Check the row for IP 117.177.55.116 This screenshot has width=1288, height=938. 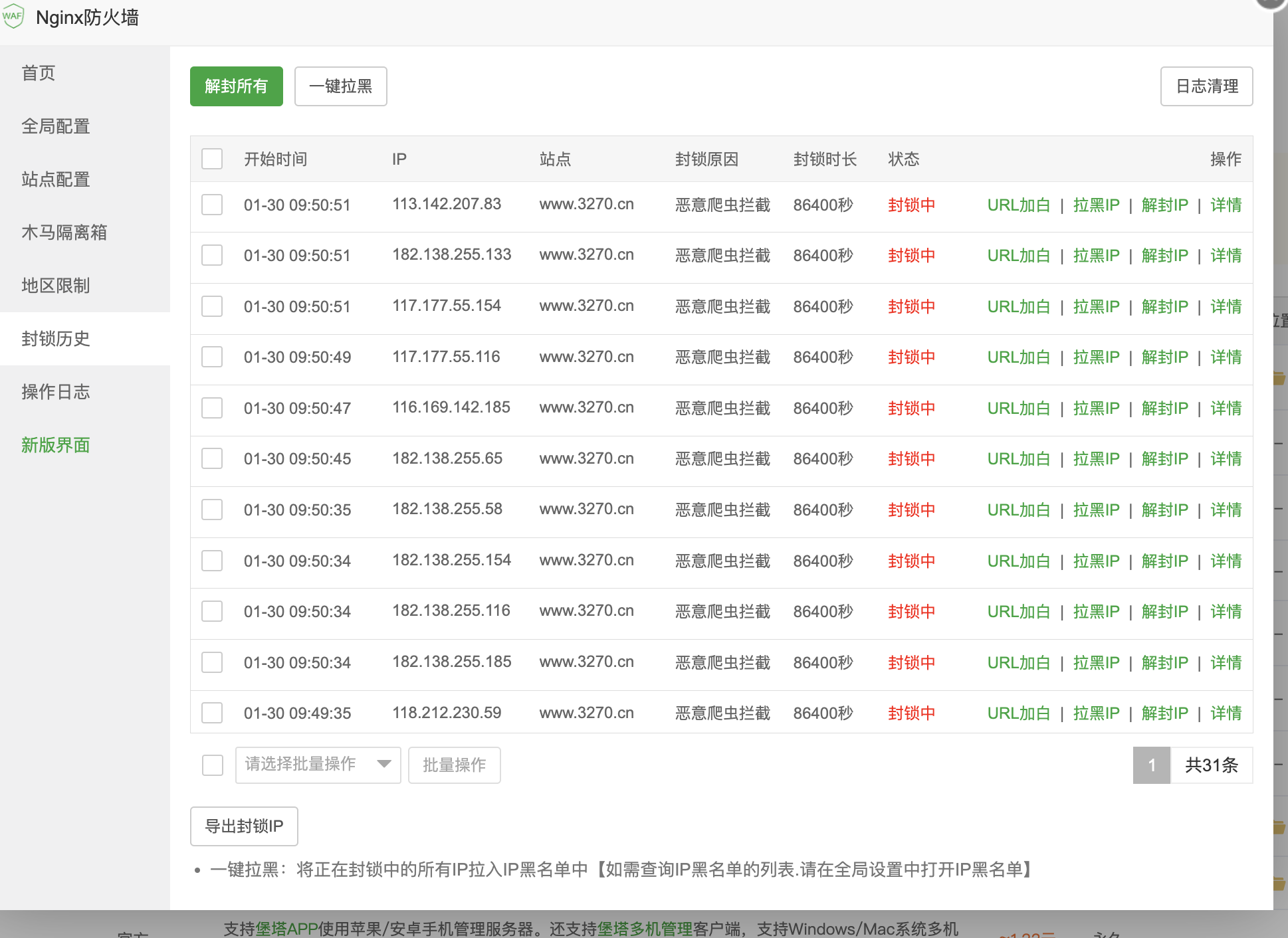(212, 357)
